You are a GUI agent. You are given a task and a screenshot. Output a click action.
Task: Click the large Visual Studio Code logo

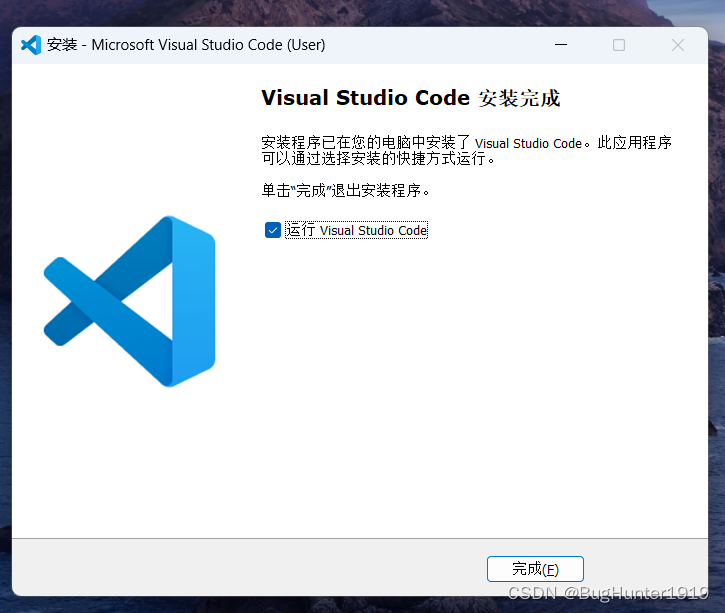click(129, 301)
